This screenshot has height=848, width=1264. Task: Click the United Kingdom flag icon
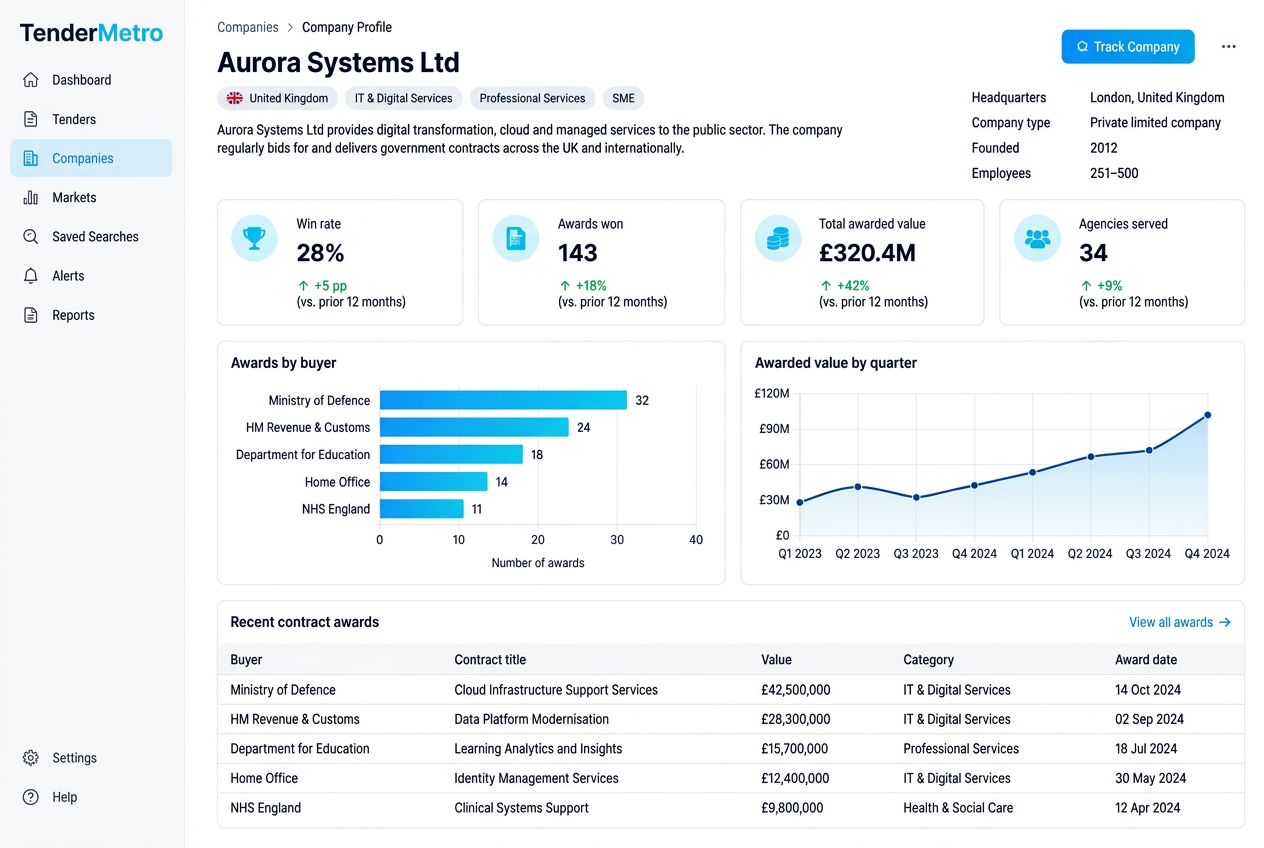[x=235, y=98]
